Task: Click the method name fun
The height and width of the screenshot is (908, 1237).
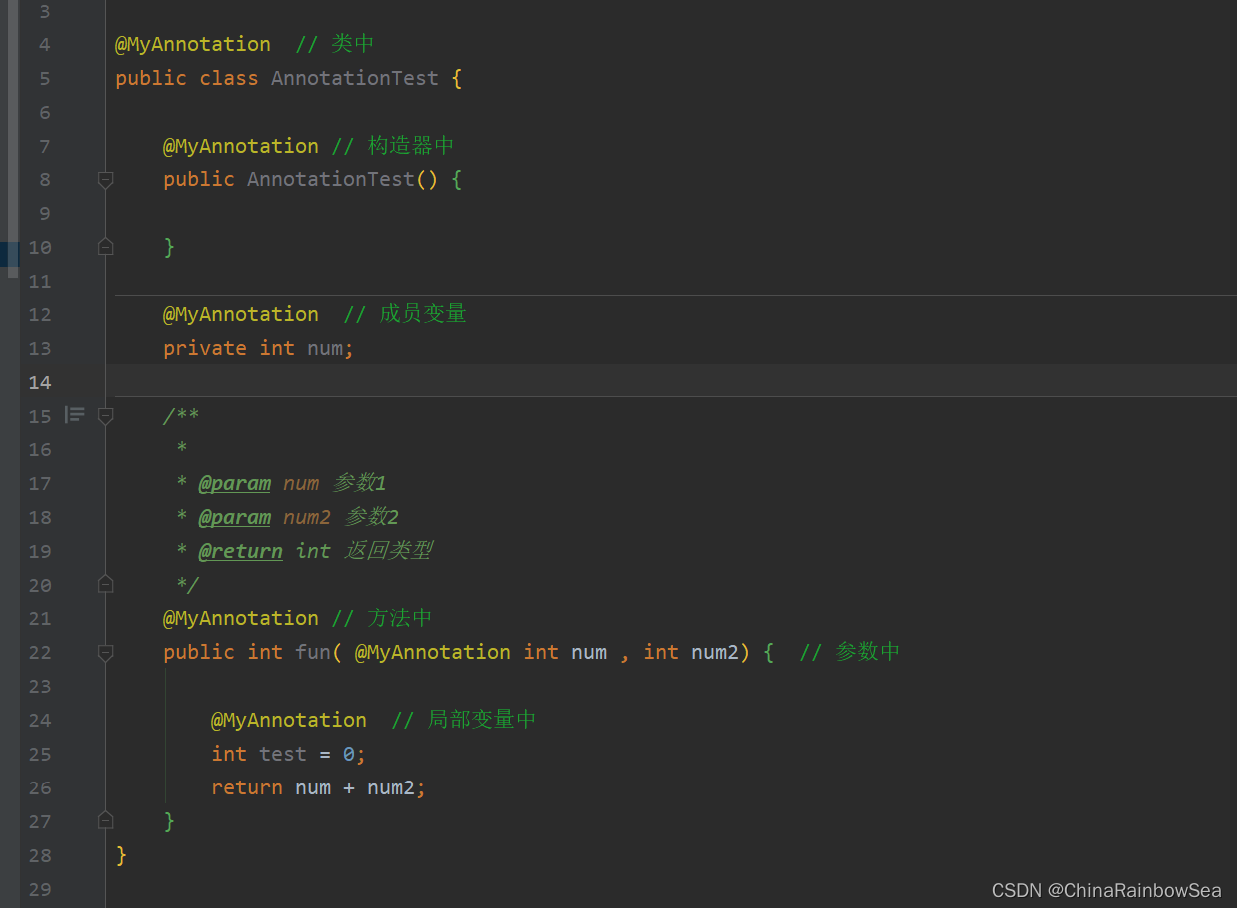Action: [x=313, y=652]
